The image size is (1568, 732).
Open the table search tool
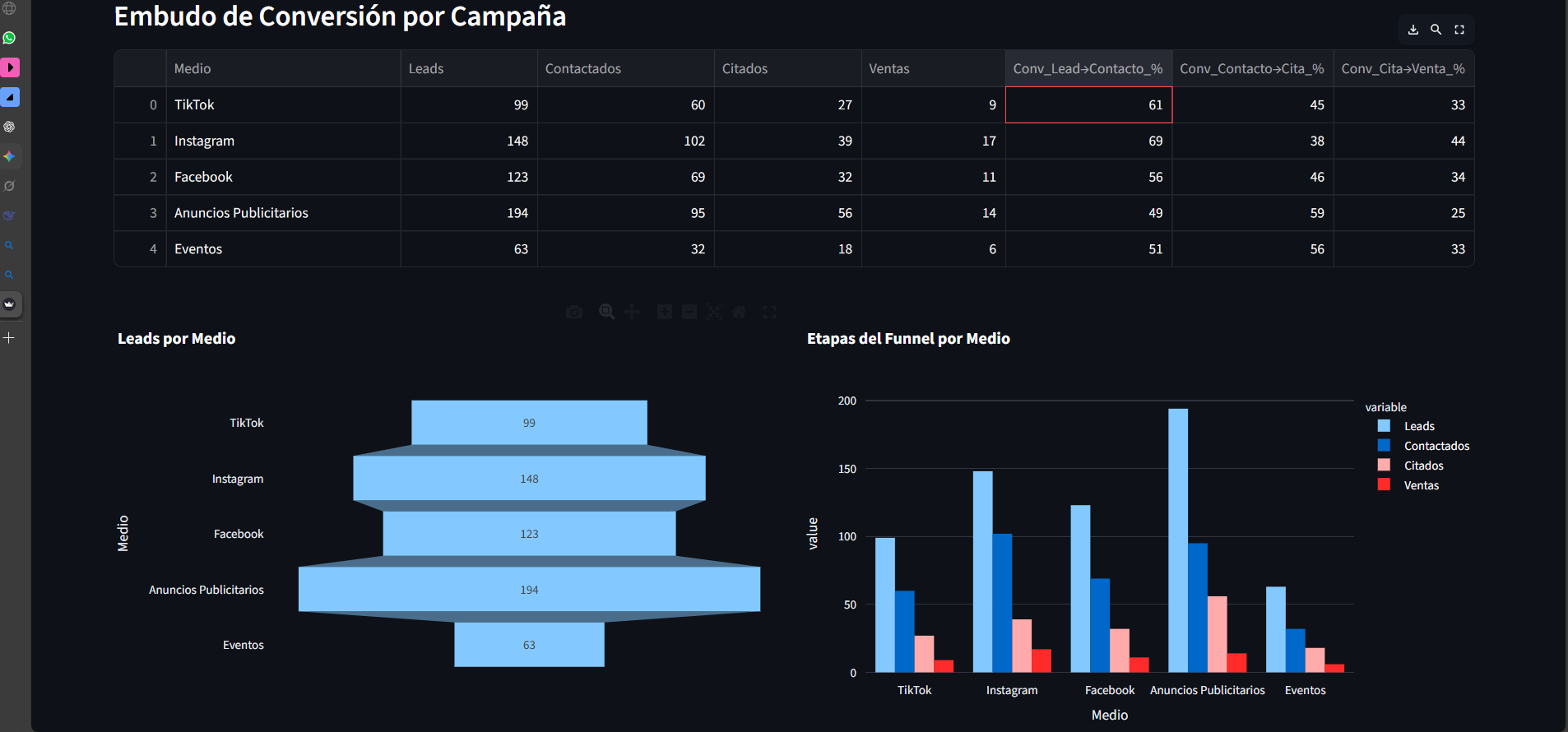click(x=1436, y=30)
